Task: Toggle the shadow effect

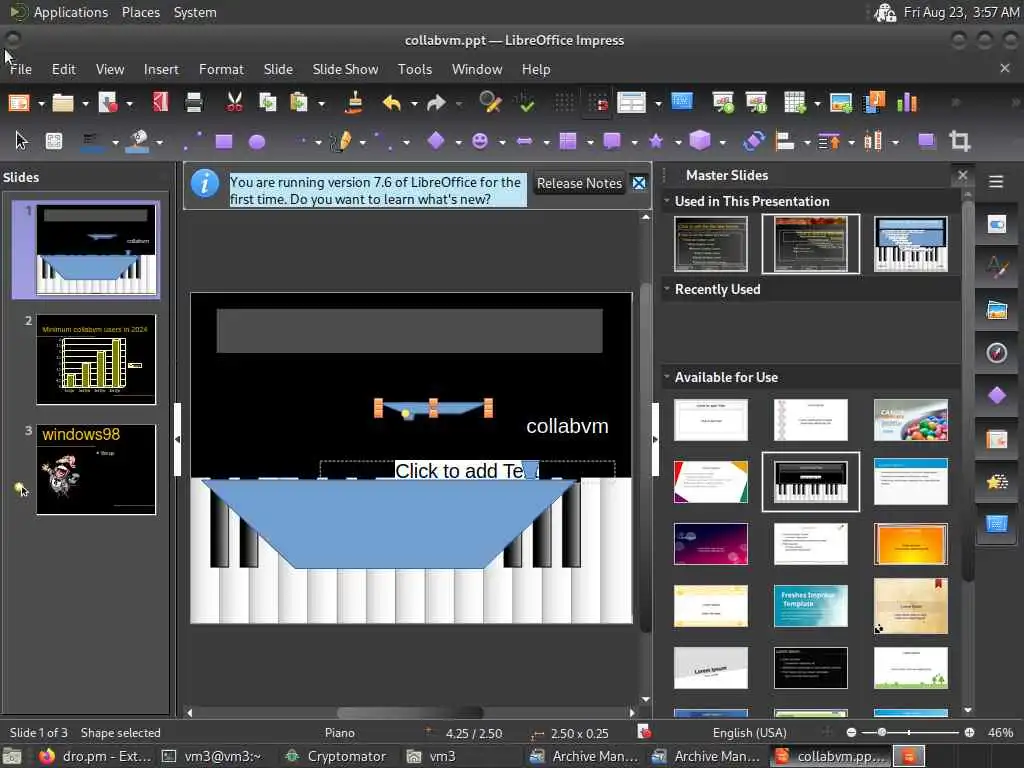Action: point(926,140)
